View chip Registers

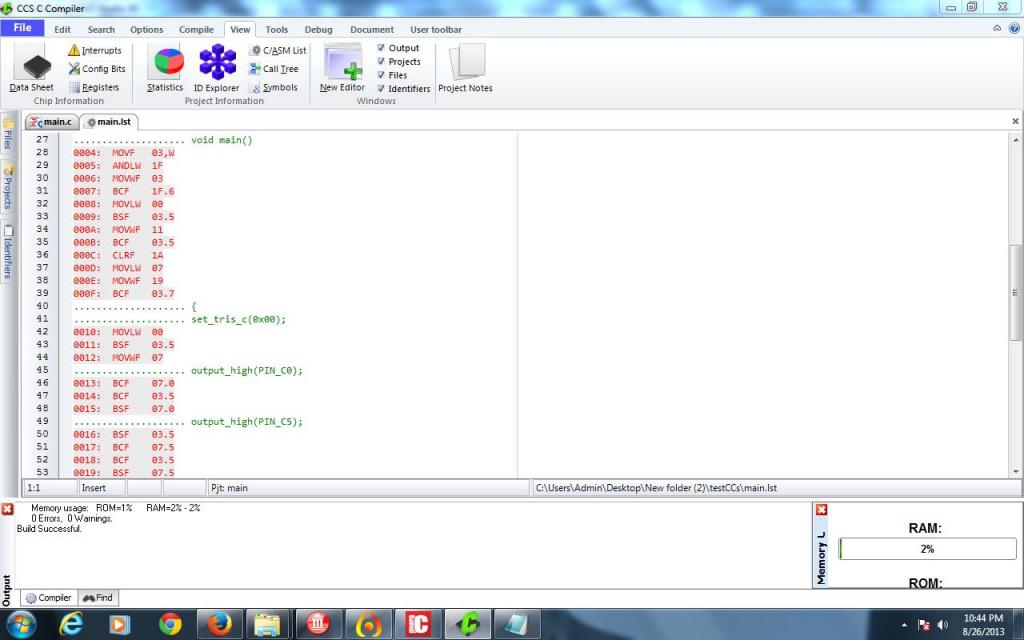pyautogui.click(x=94, y=88)
